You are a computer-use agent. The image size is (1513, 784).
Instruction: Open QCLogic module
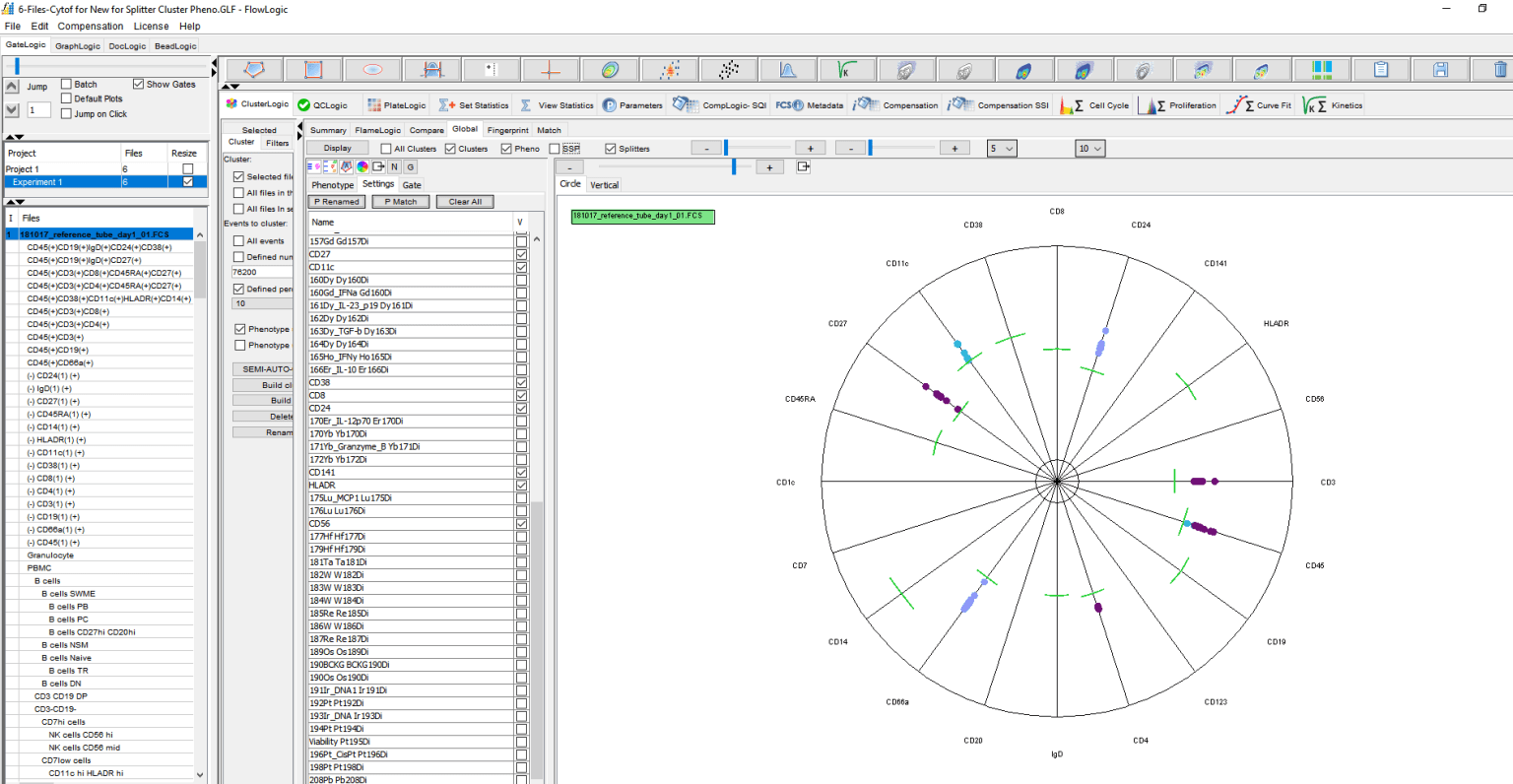pyautogui.click(x=323, y=105)
